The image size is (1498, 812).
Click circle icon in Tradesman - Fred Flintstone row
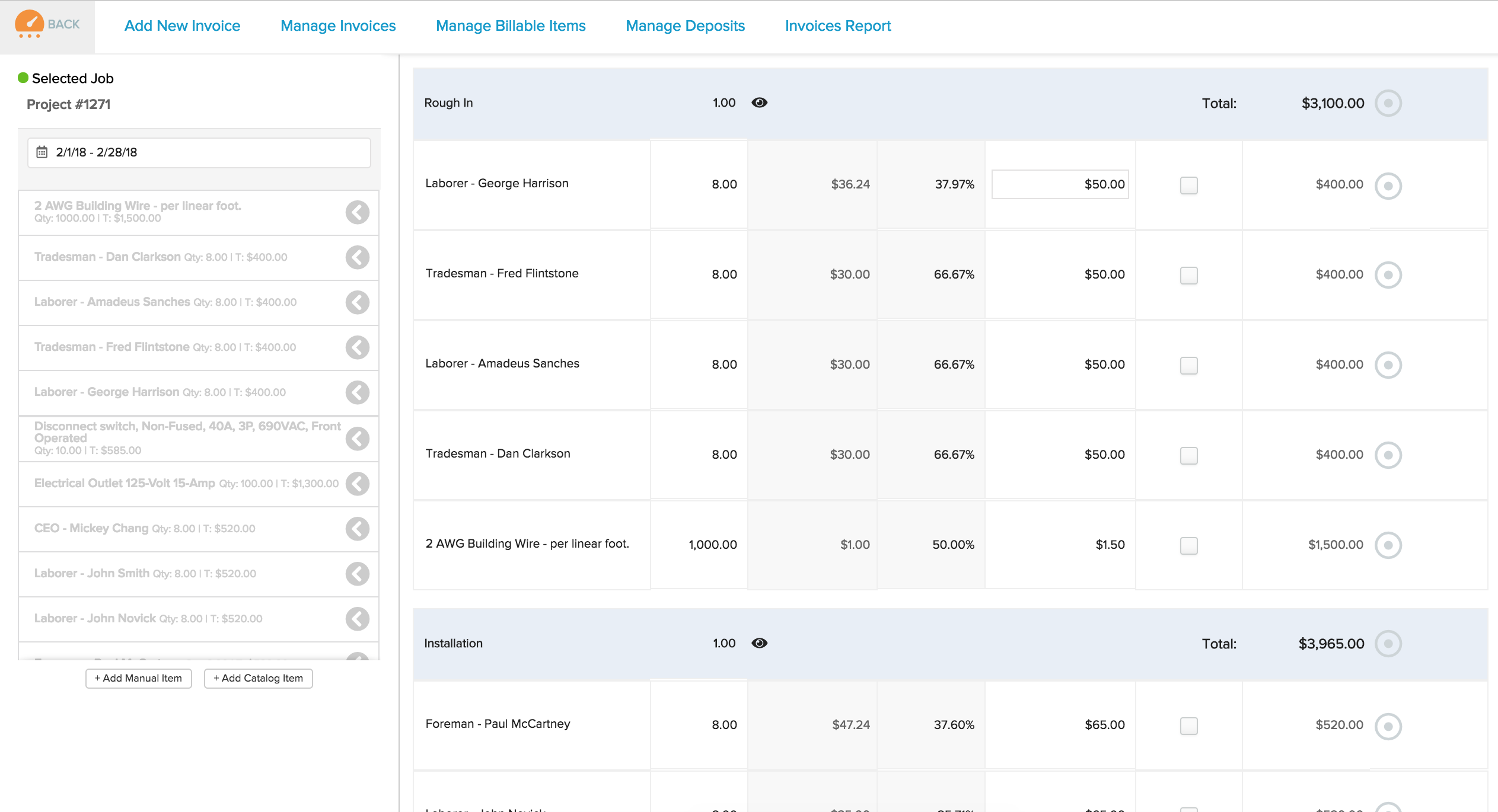click(1388, 275)
